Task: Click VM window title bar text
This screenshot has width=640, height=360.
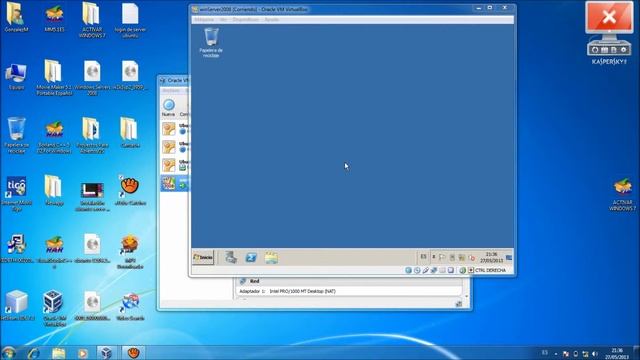Action: coord(253,9)
